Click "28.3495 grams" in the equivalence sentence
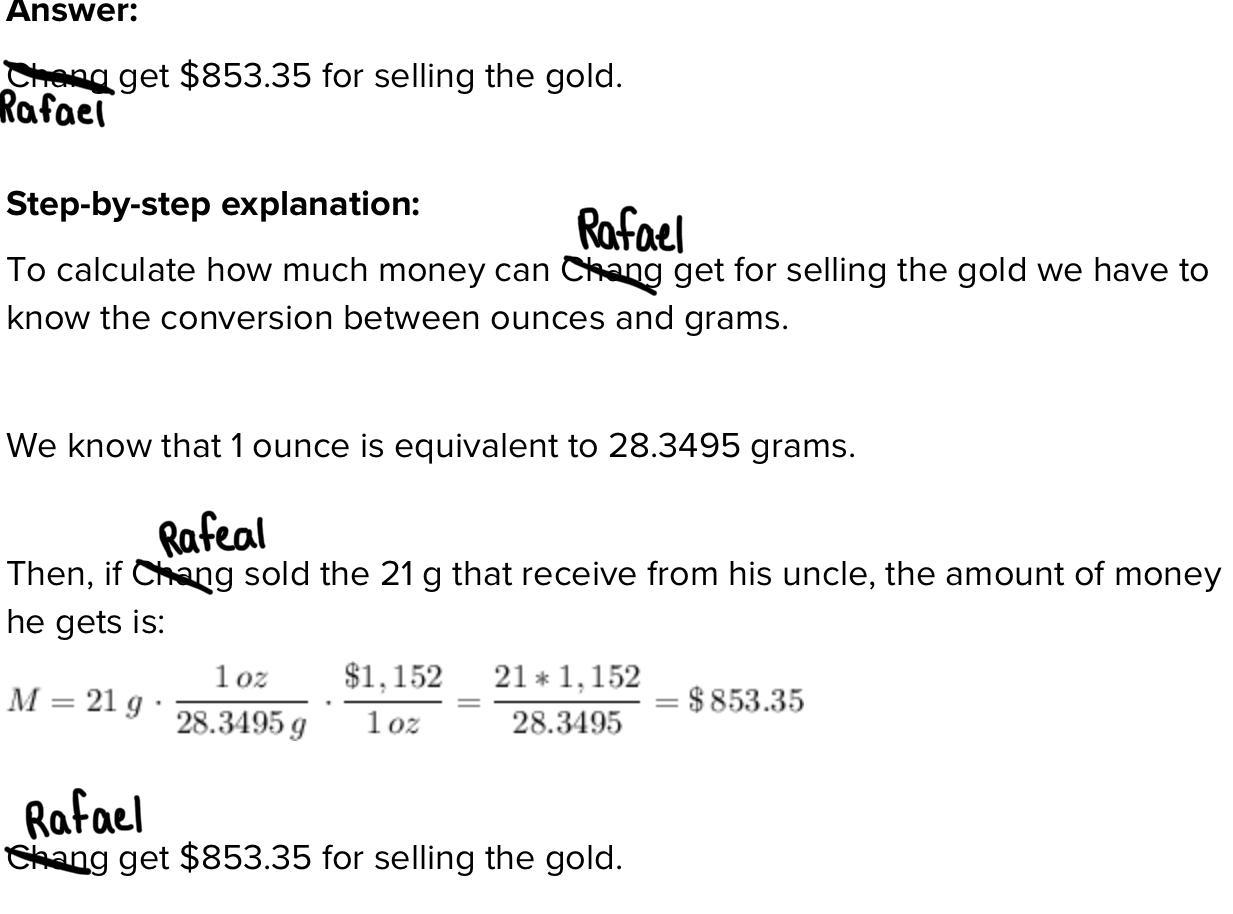This screenshot has height=914, width=1233. coord(731,446)
